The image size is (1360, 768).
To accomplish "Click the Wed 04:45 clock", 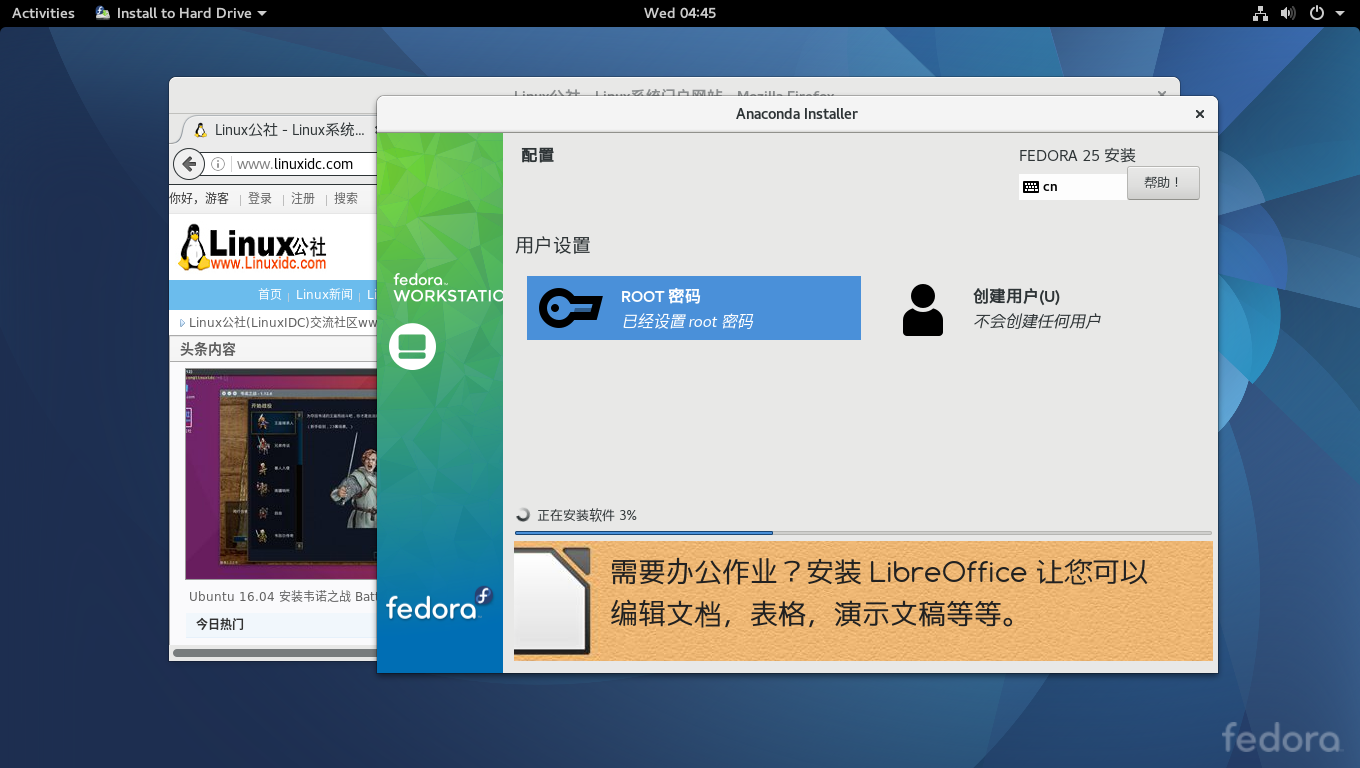I will [x=680, y=13].
